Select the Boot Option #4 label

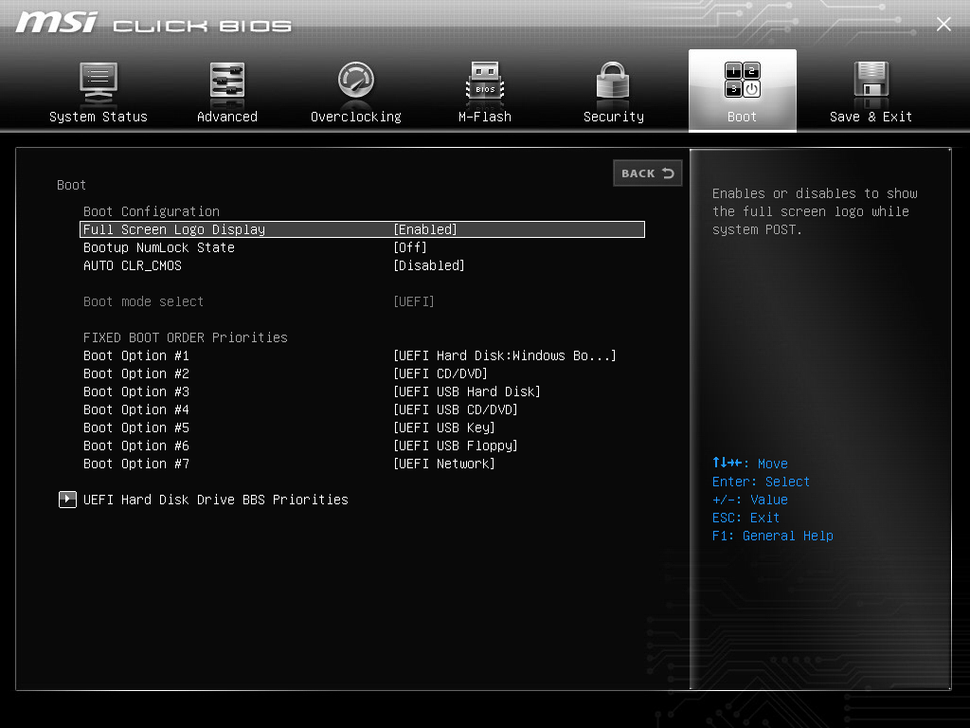[x=136, y=409]
